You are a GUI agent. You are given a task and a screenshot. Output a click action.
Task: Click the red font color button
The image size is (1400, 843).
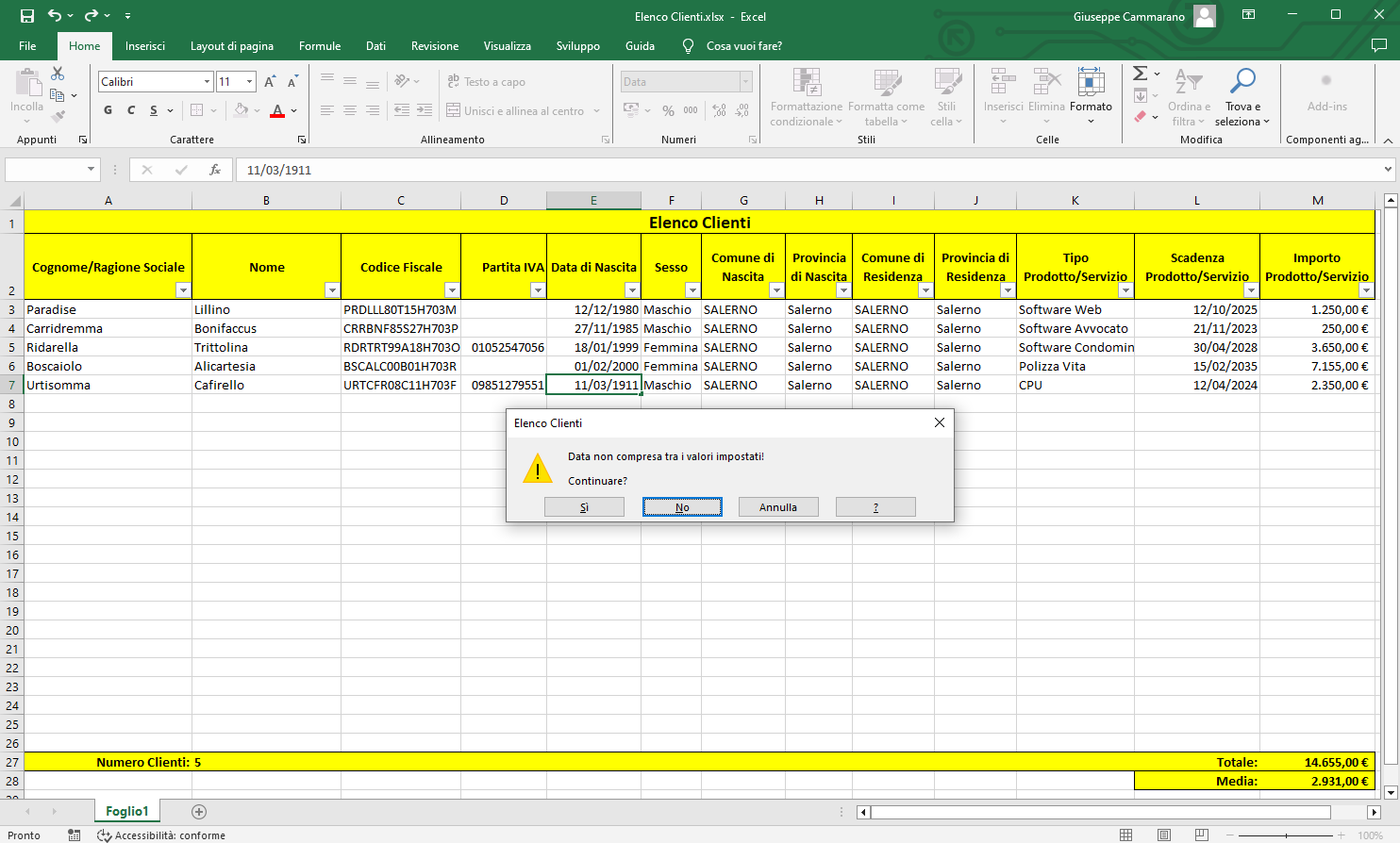pyautogui.click(x=277, y=110)
